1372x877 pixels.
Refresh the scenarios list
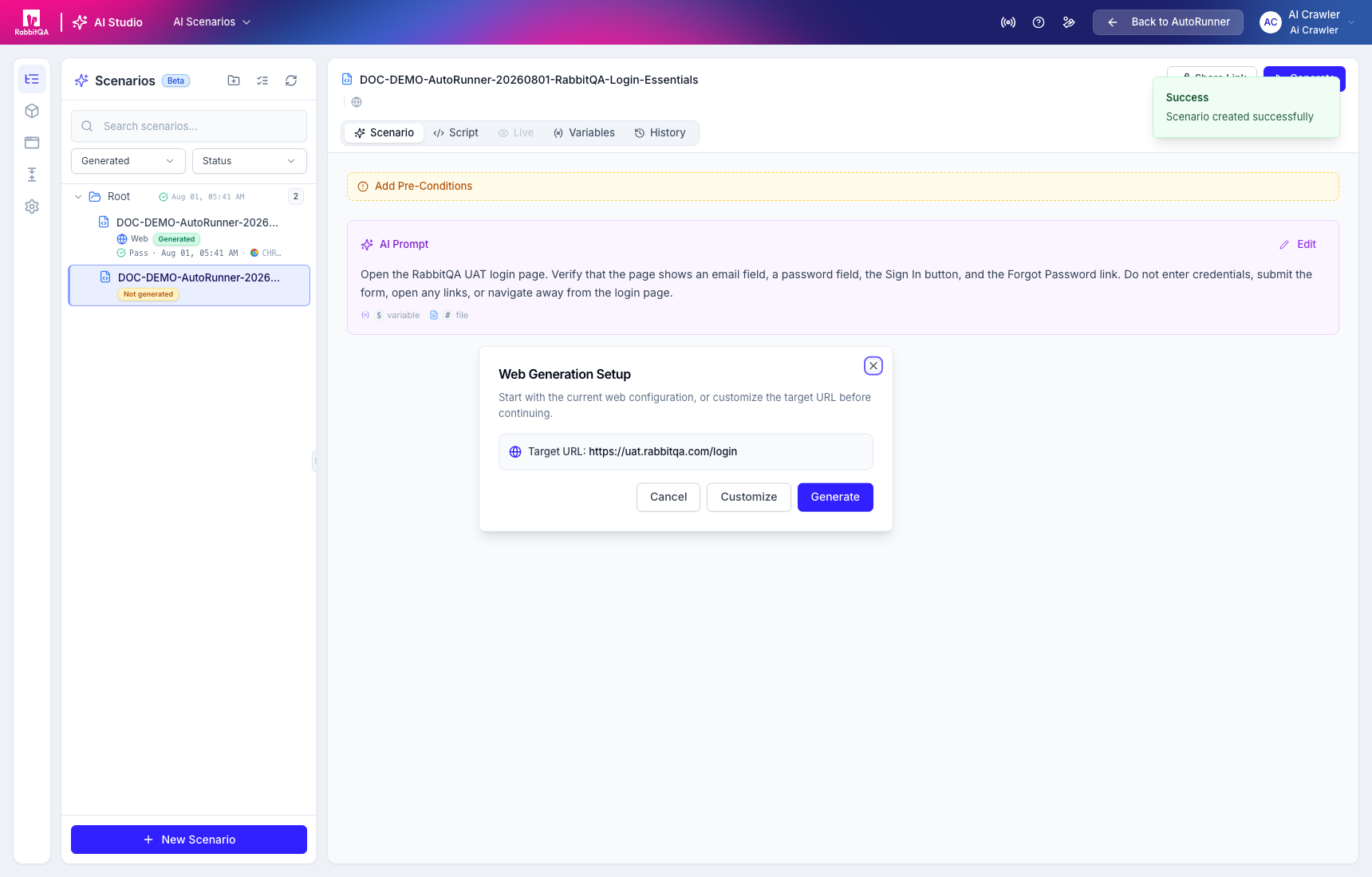[291, 81]
